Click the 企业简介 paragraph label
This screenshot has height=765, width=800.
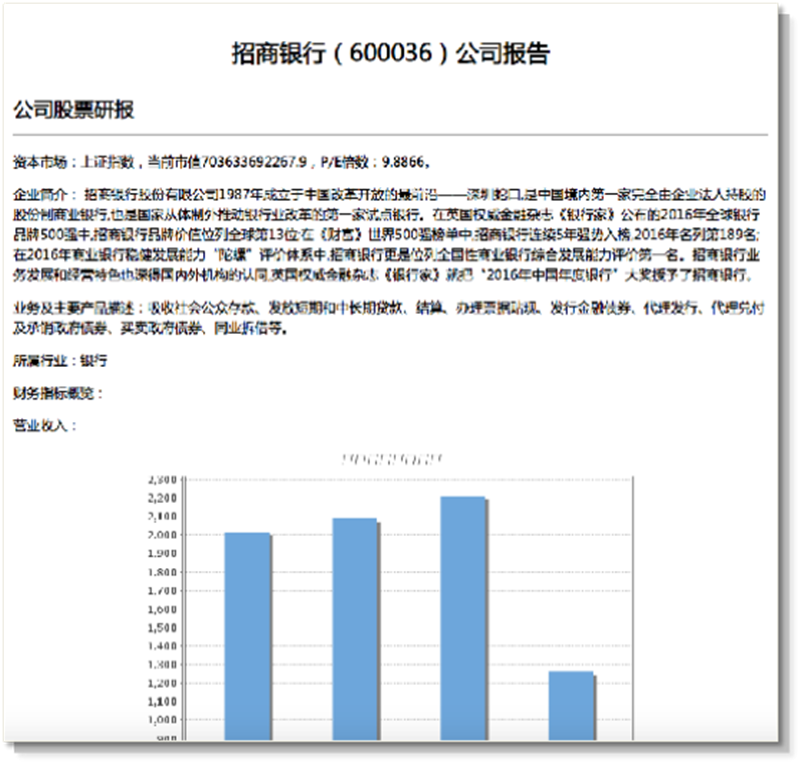click(45, 194)
